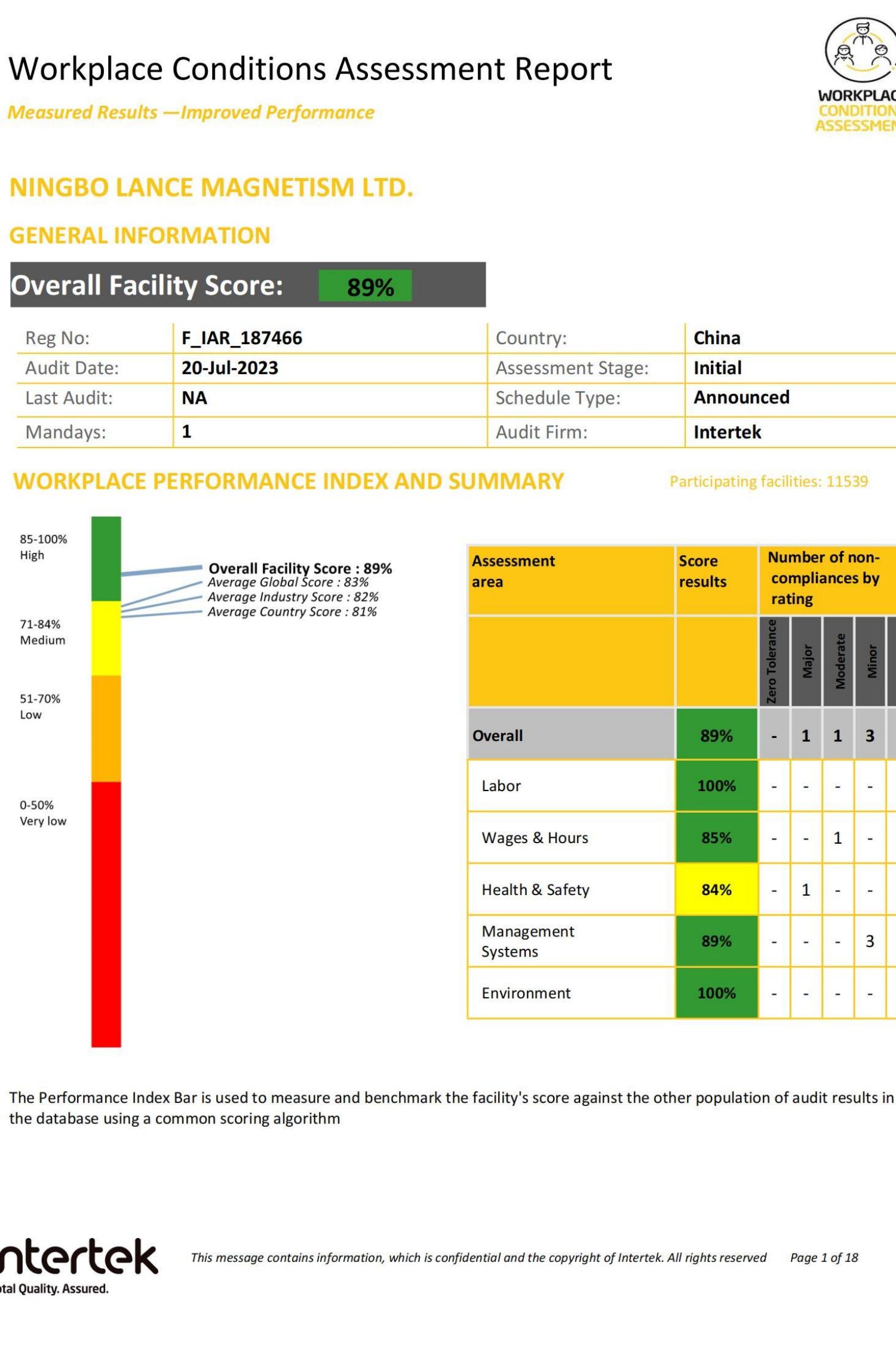This screenshot has height=1345, width=896.
Task: Click the 'Assessment Stage:' label
Action: [x=572, y=368]
